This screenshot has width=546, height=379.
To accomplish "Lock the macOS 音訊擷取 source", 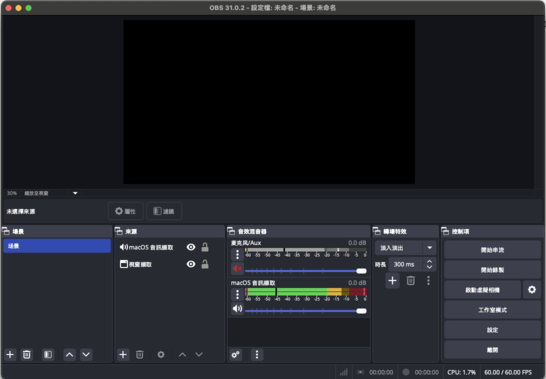I will 205,247.
